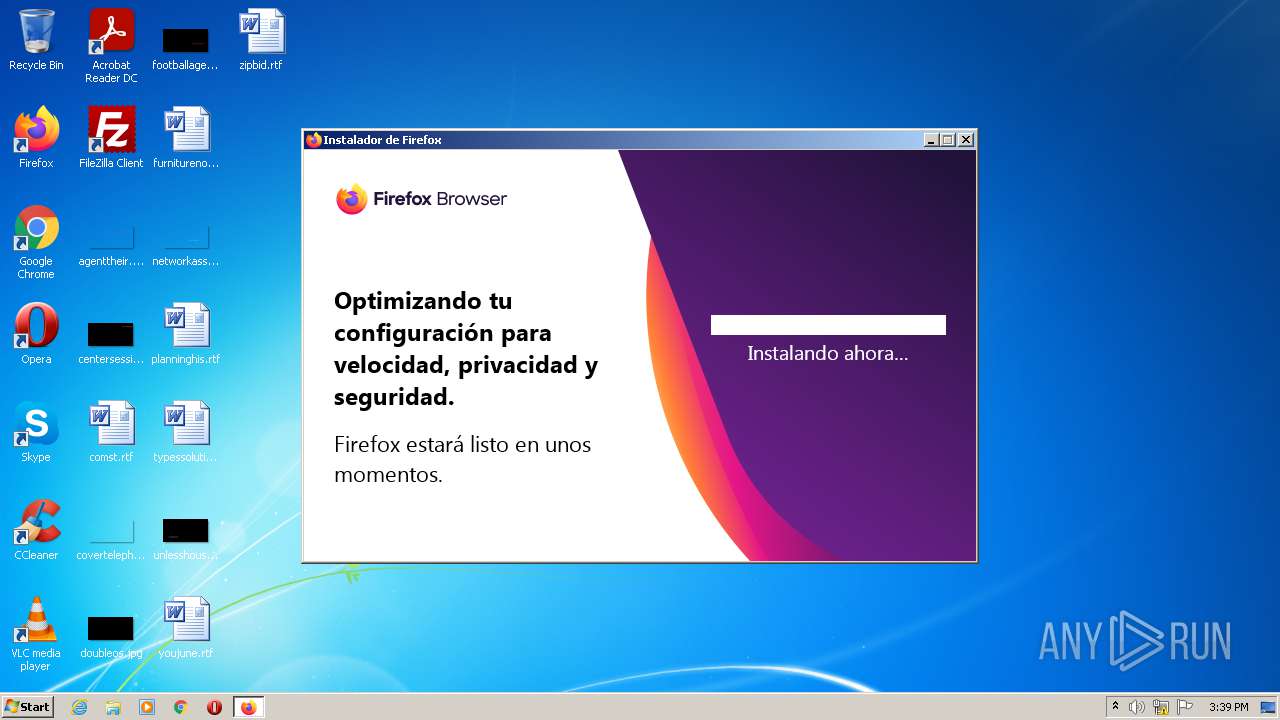Select the comst.rtf document icon
Screen dimensions: 1280x720
pos(111,432)
